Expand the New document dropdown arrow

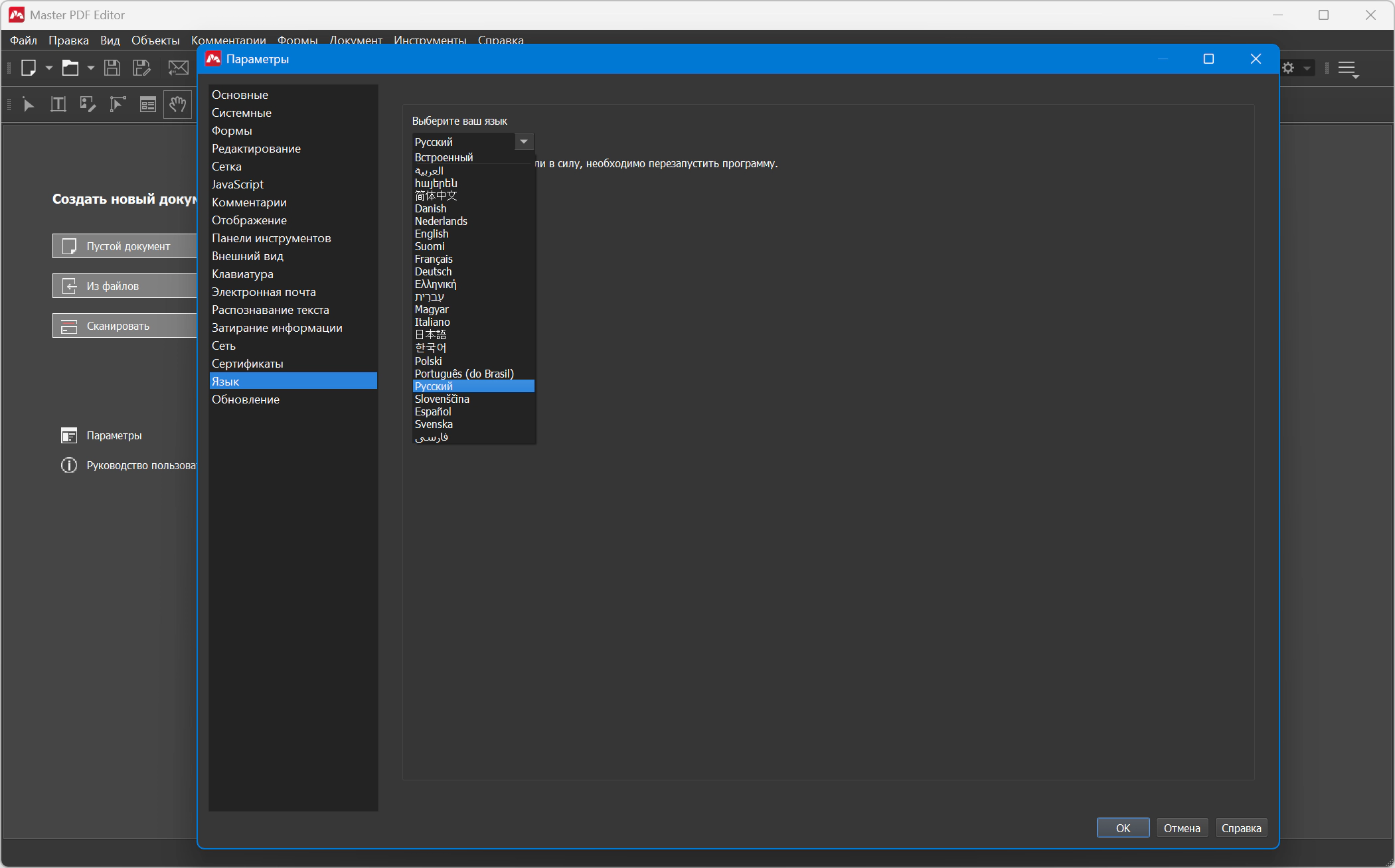(x=49, y=68)
